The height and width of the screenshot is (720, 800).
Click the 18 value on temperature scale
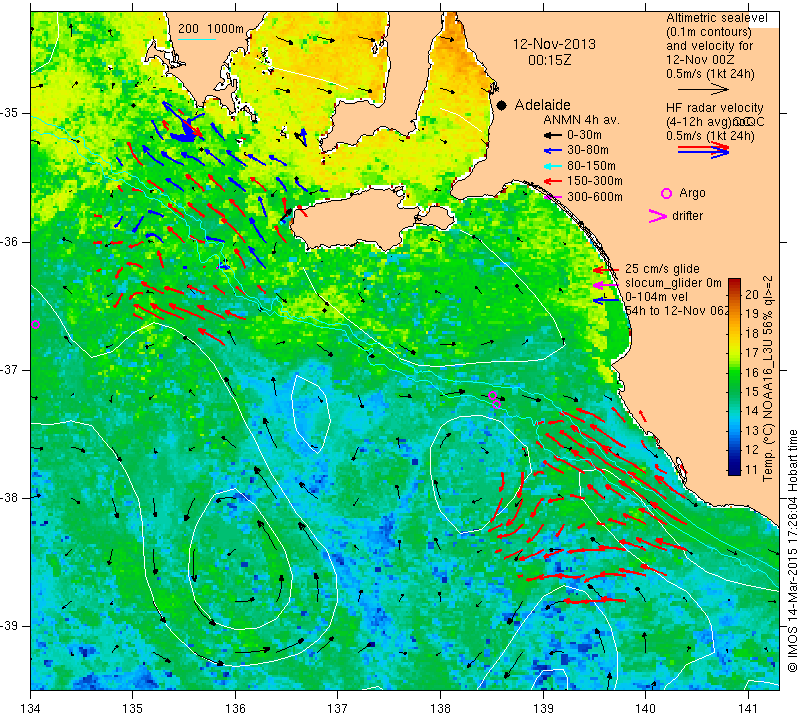(x=752, y=333)
